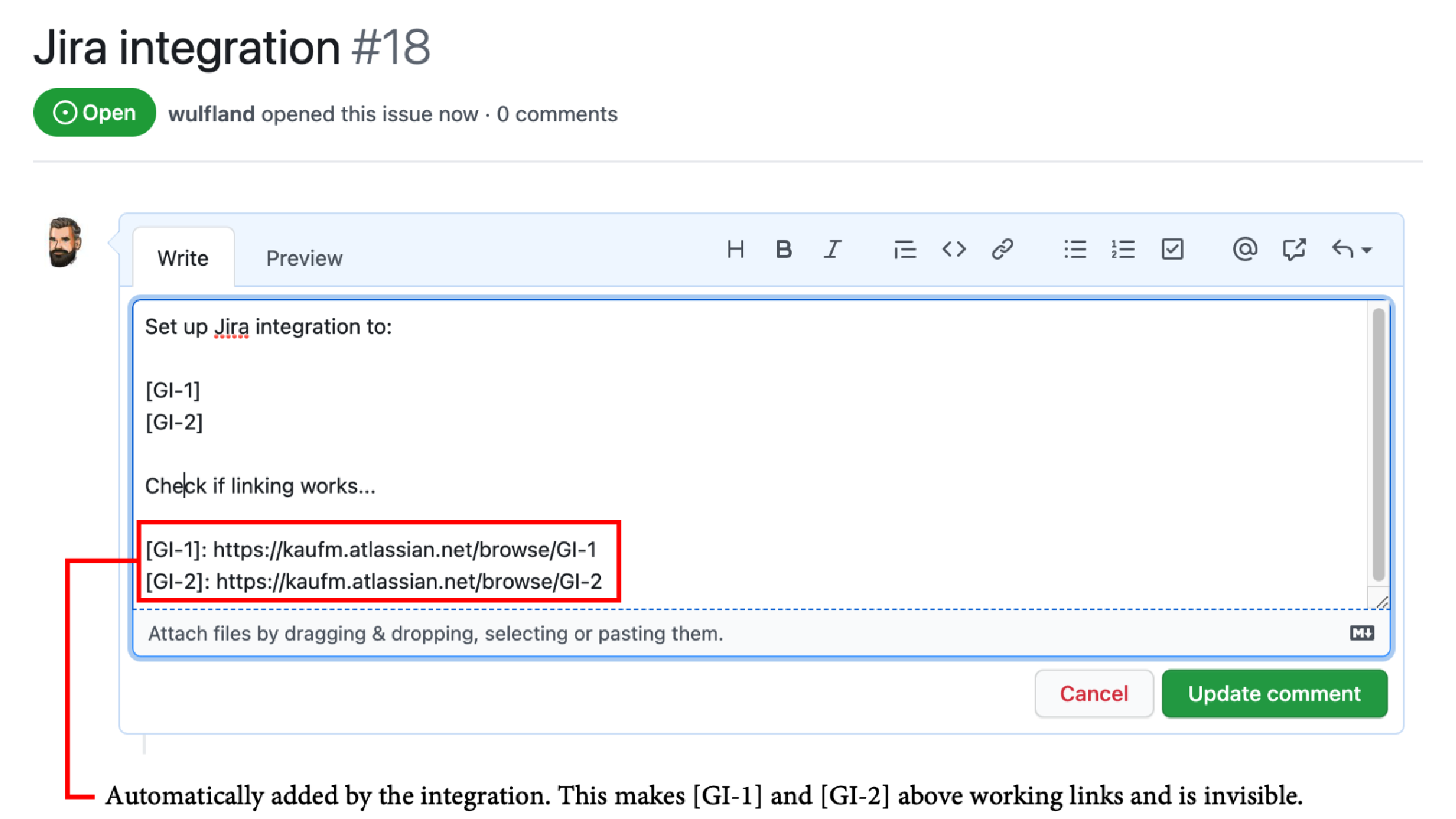
Task: Insert a heading with the H icon
Action: pos(735,250)
